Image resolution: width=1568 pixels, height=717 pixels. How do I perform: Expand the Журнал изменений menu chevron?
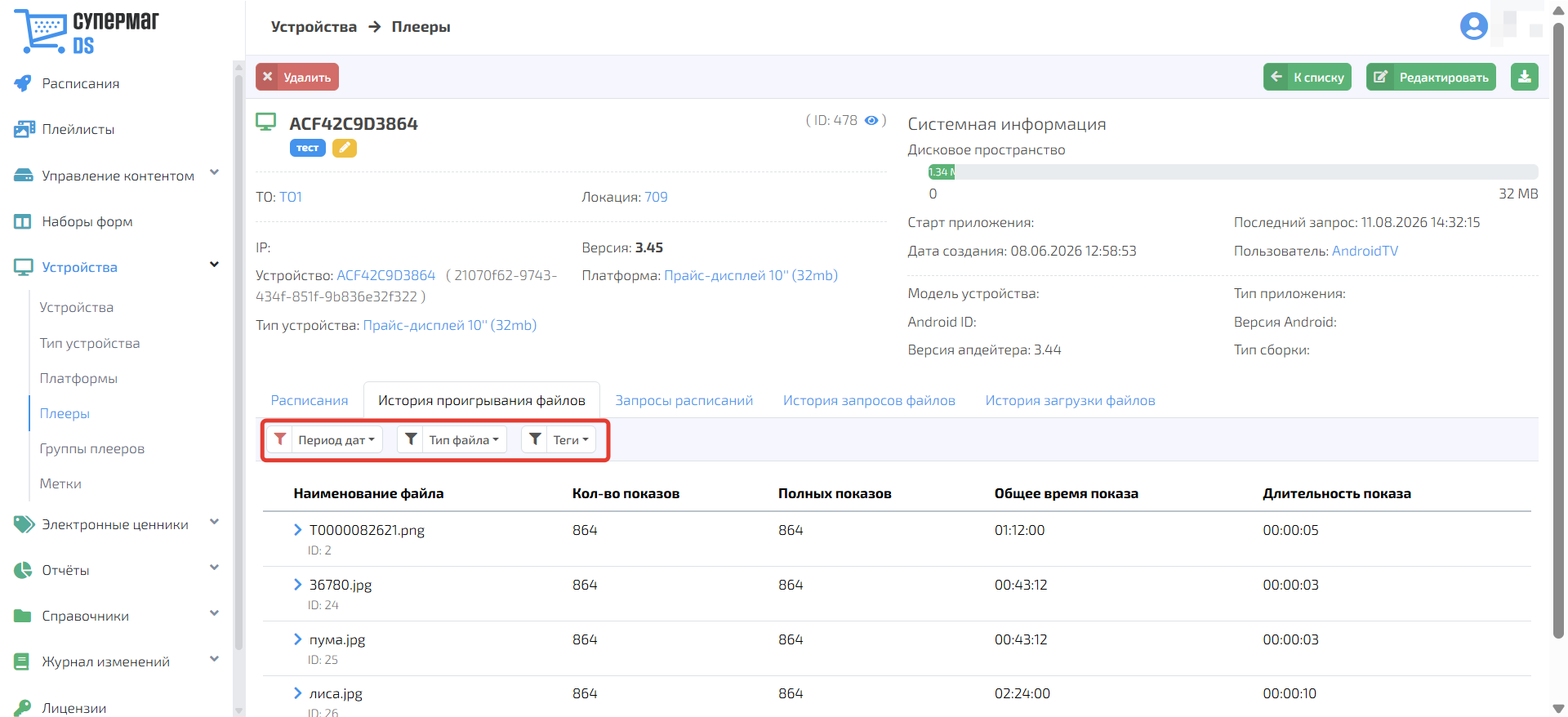coord(215,659)
